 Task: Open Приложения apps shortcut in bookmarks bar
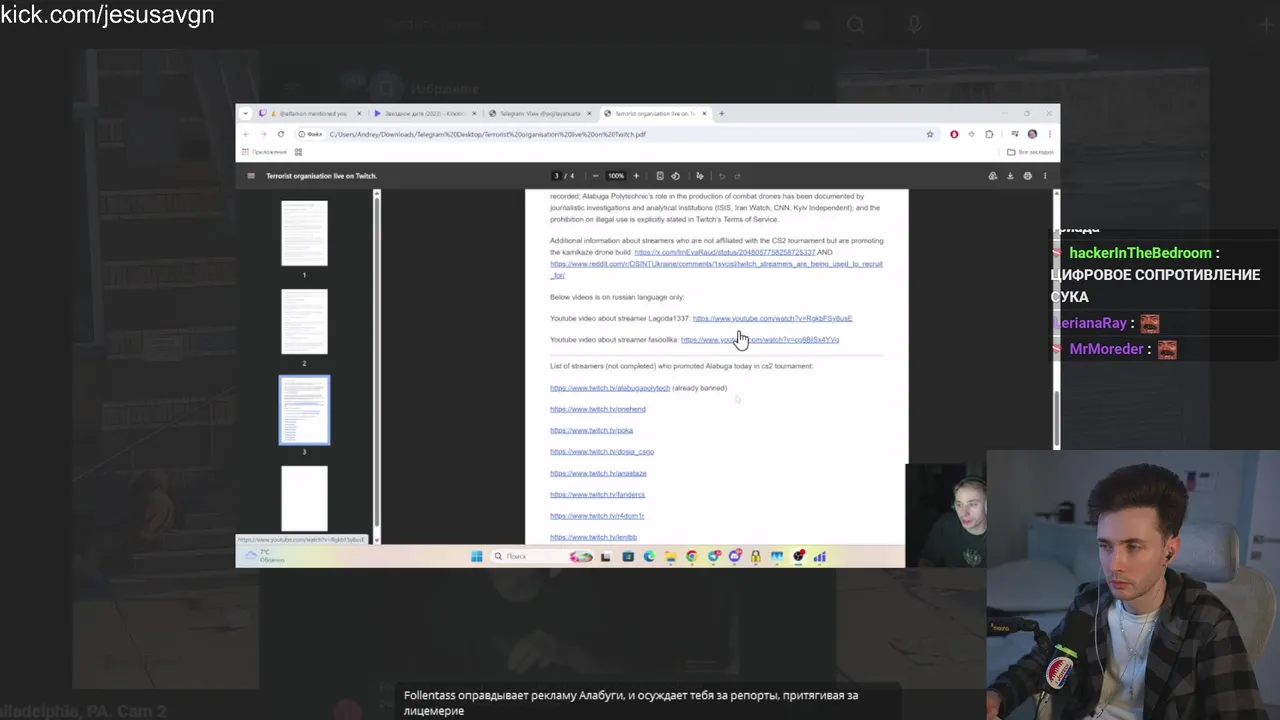(264, 152)
